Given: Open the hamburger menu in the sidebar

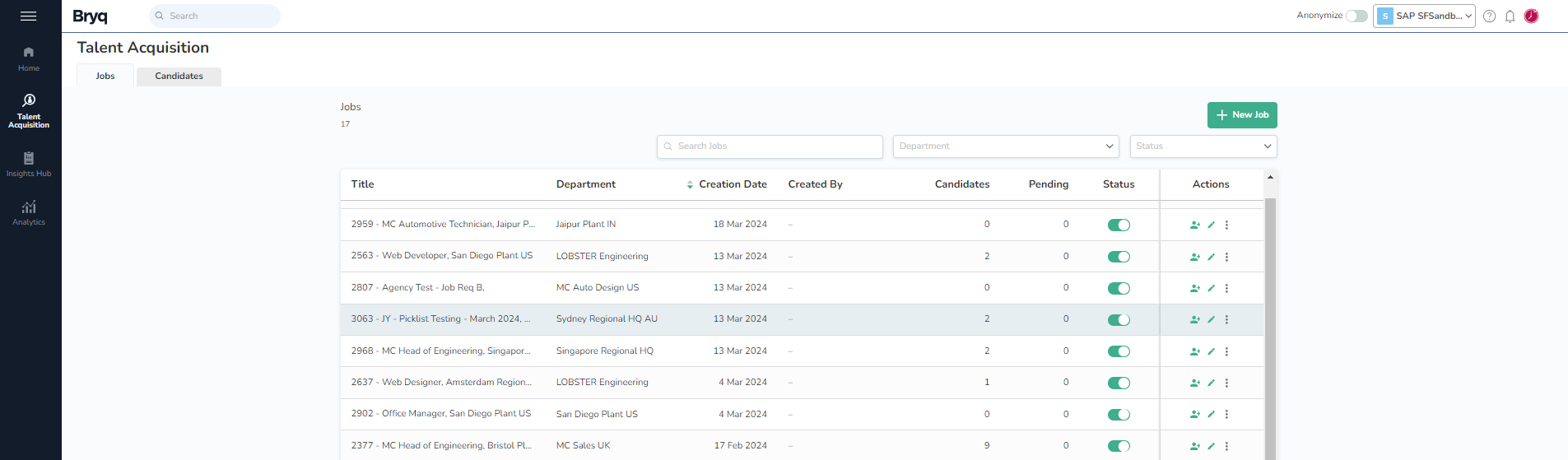Looking at the screenshot, I should point(28,16).
